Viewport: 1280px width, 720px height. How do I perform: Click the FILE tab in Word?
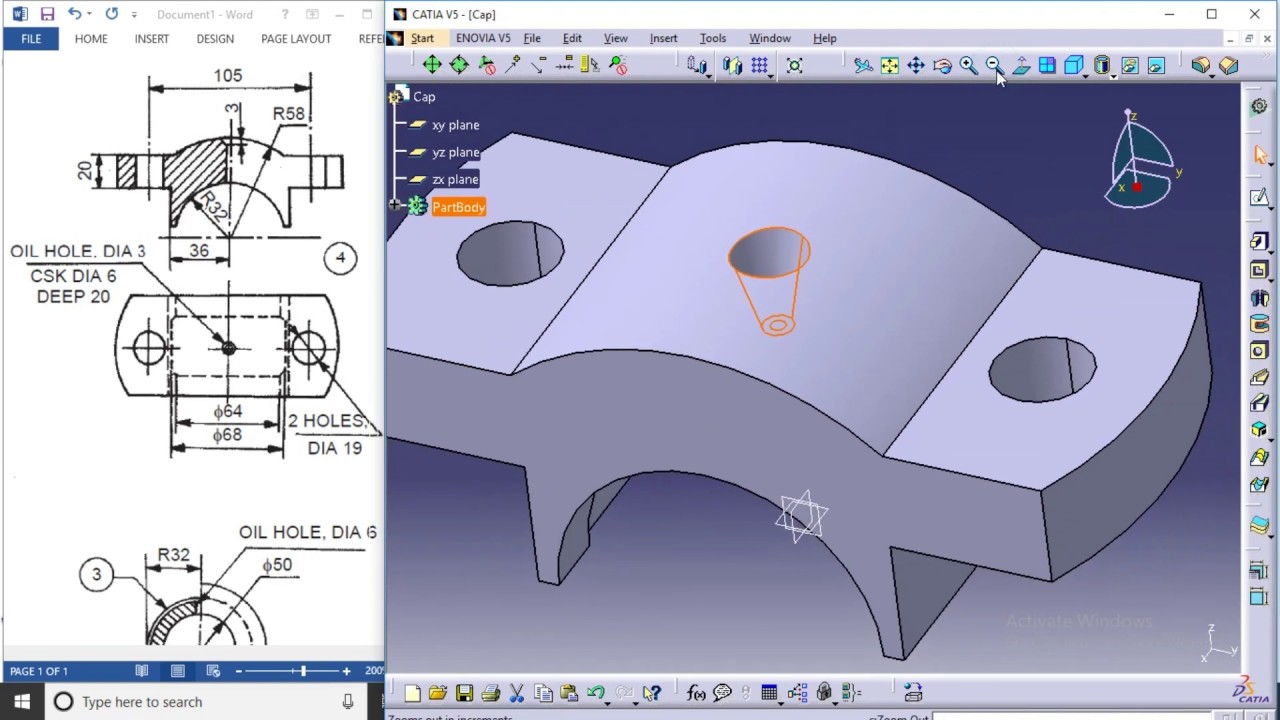coord(31,38)
